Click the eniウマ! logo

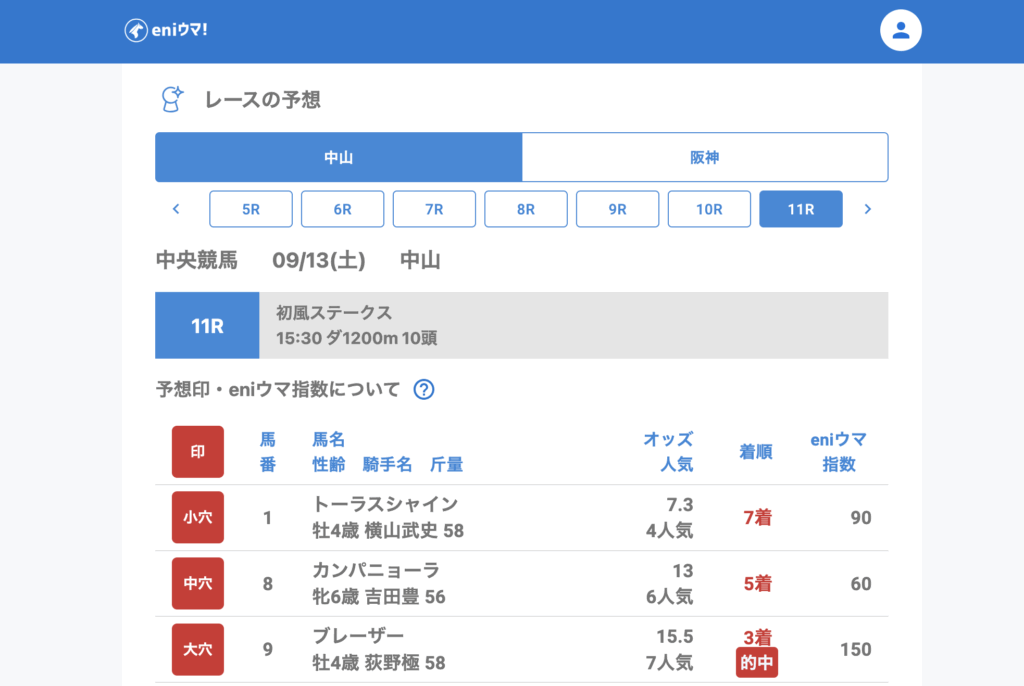point(166,31)
